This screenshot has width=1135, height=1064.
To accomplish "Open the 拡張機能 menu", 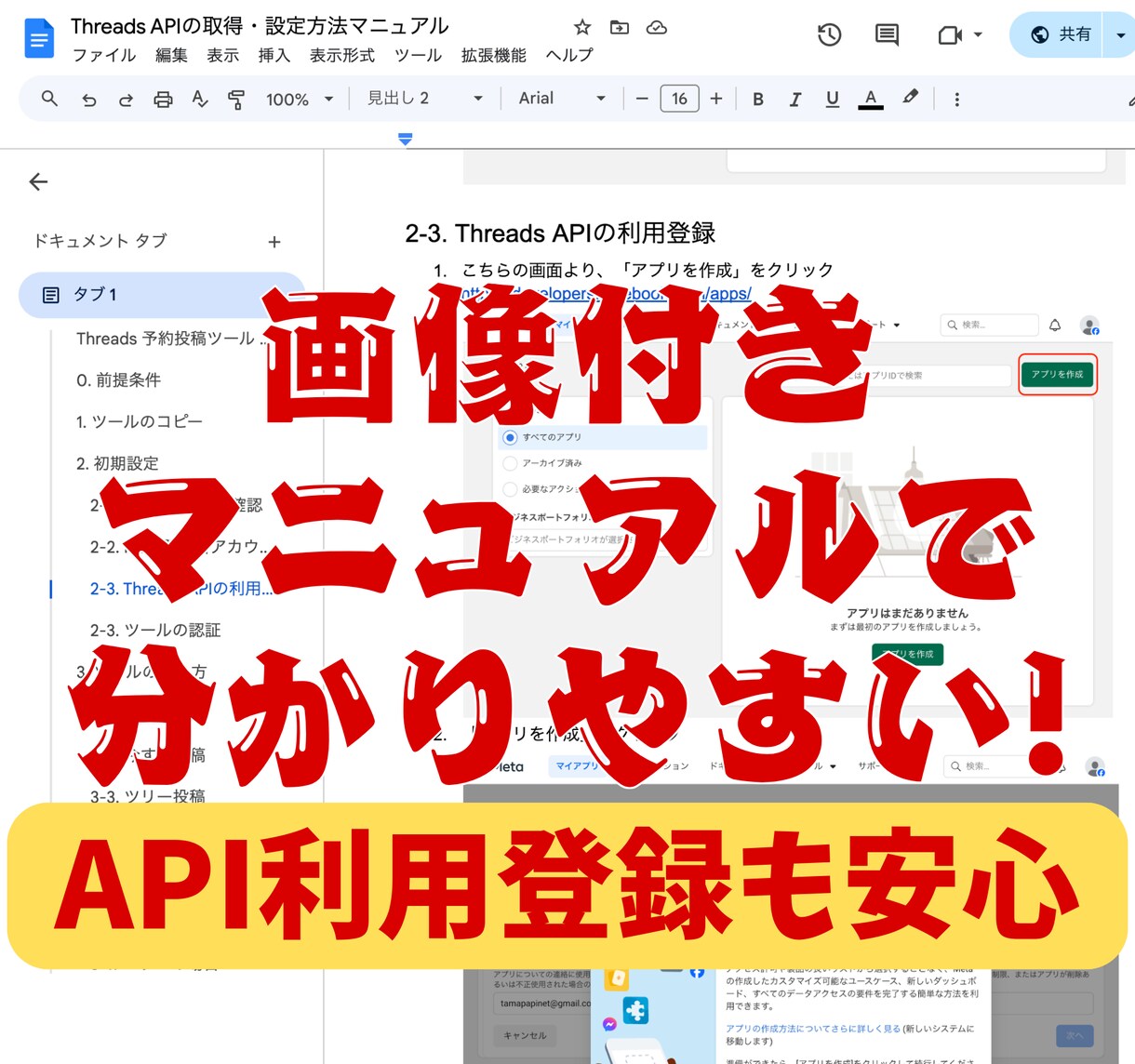I will coord(493,56).
